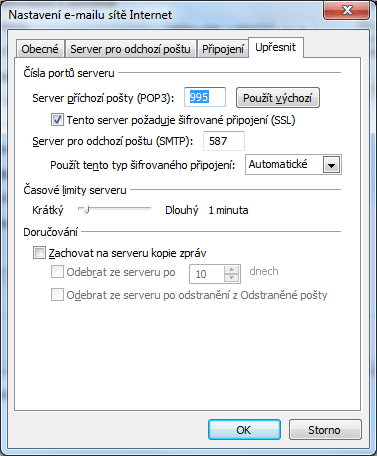377x456 pixels.
Task: Click the Použít výchozí button
Action: click(278, 98)
